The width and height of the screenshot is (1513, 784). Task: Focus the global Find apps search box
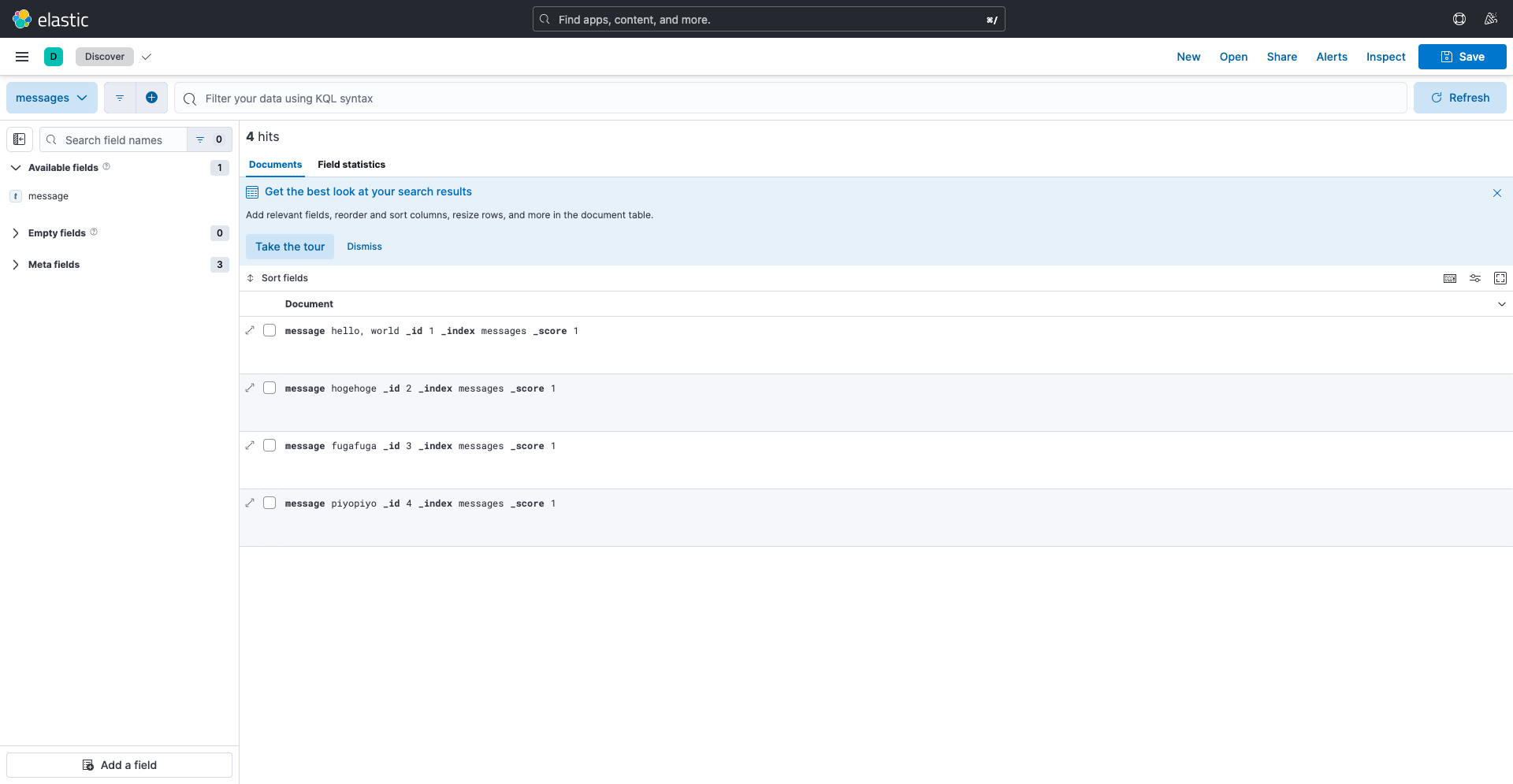[769, 19]
